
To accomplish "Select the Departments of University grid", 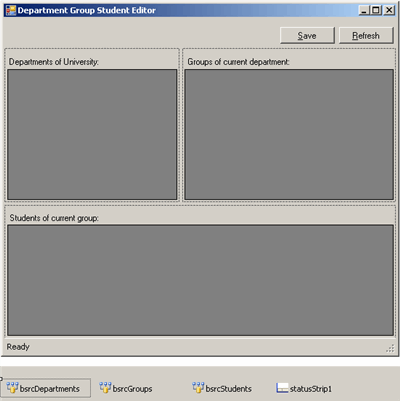I will point(92,134).
